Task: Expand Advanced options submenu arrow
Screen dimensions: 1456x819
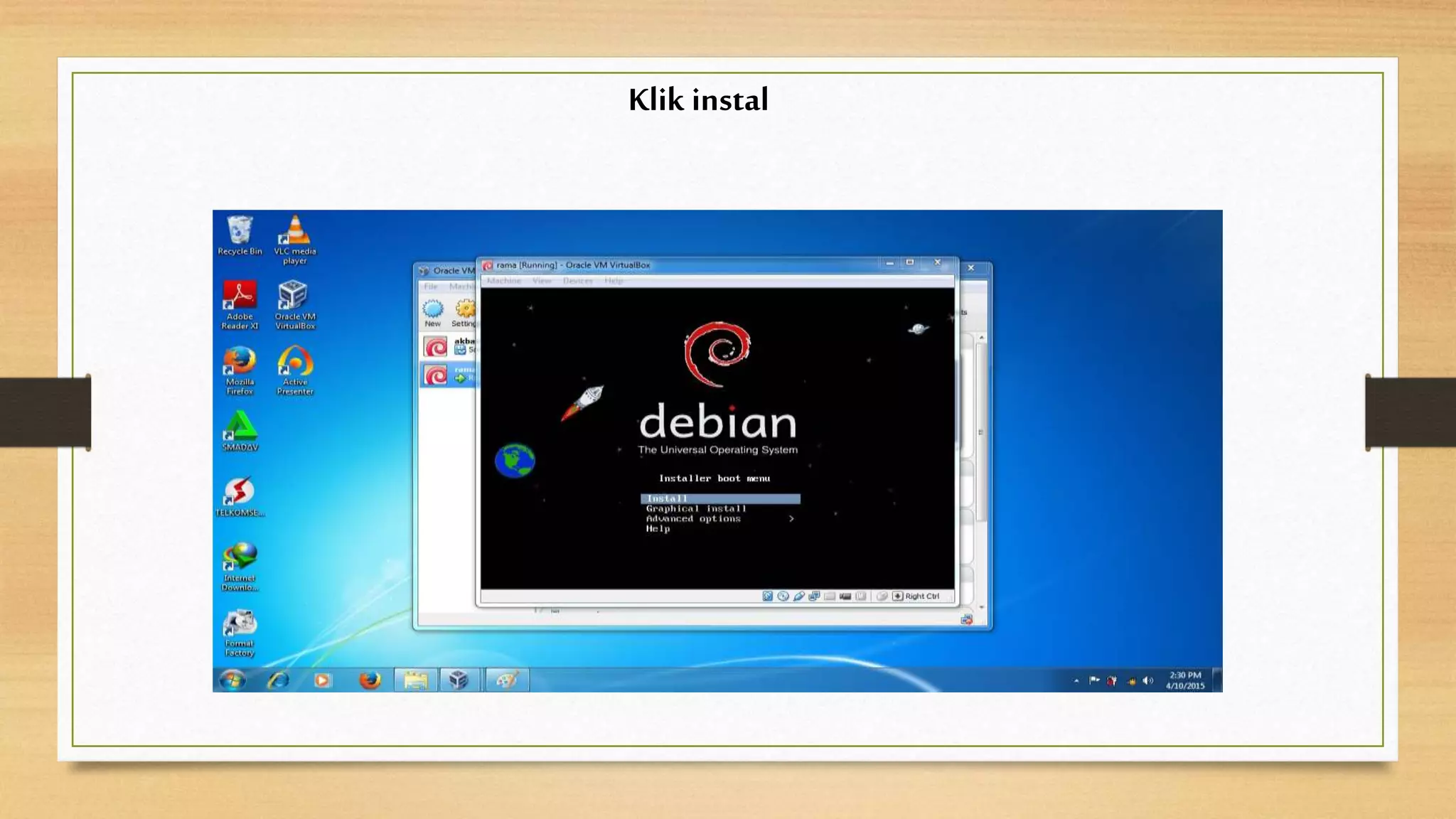Action: [x=791, y=519]
